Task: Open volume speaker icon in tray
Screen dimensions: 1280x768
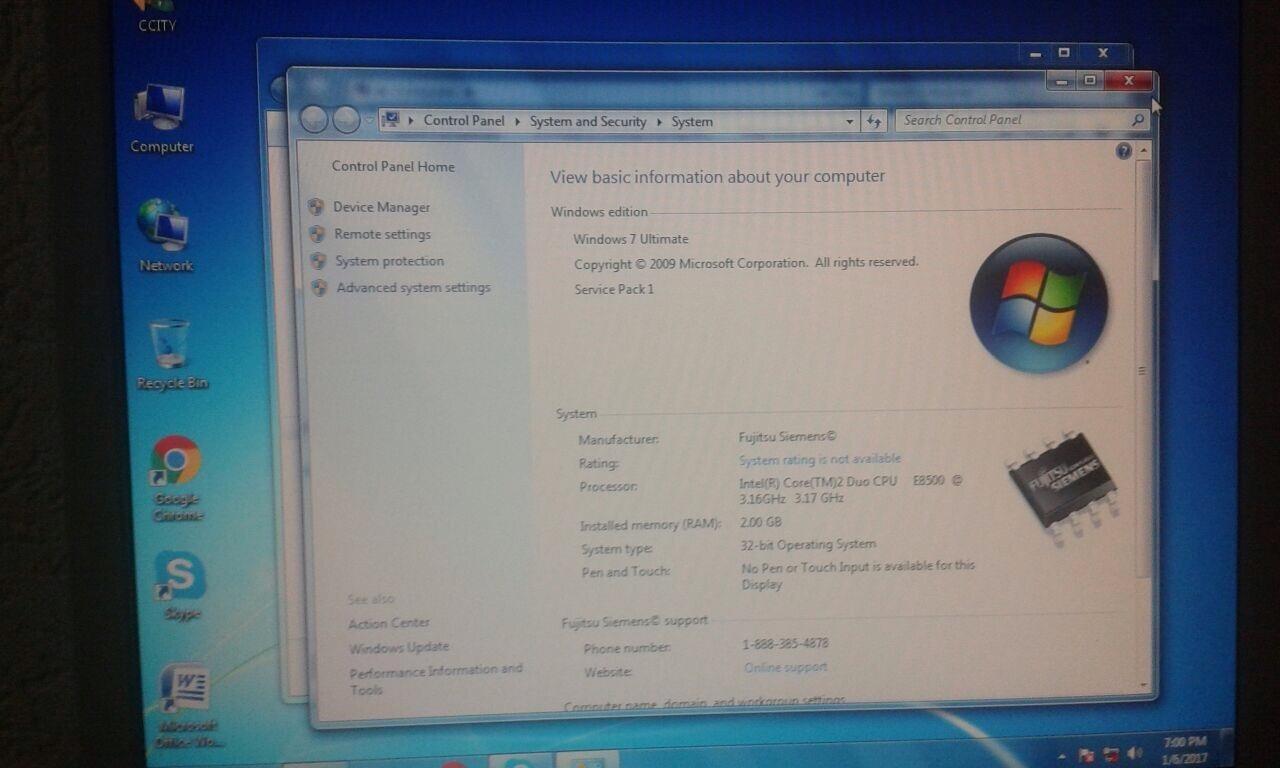Action: pyautogui.click(x=1134, y=752)
